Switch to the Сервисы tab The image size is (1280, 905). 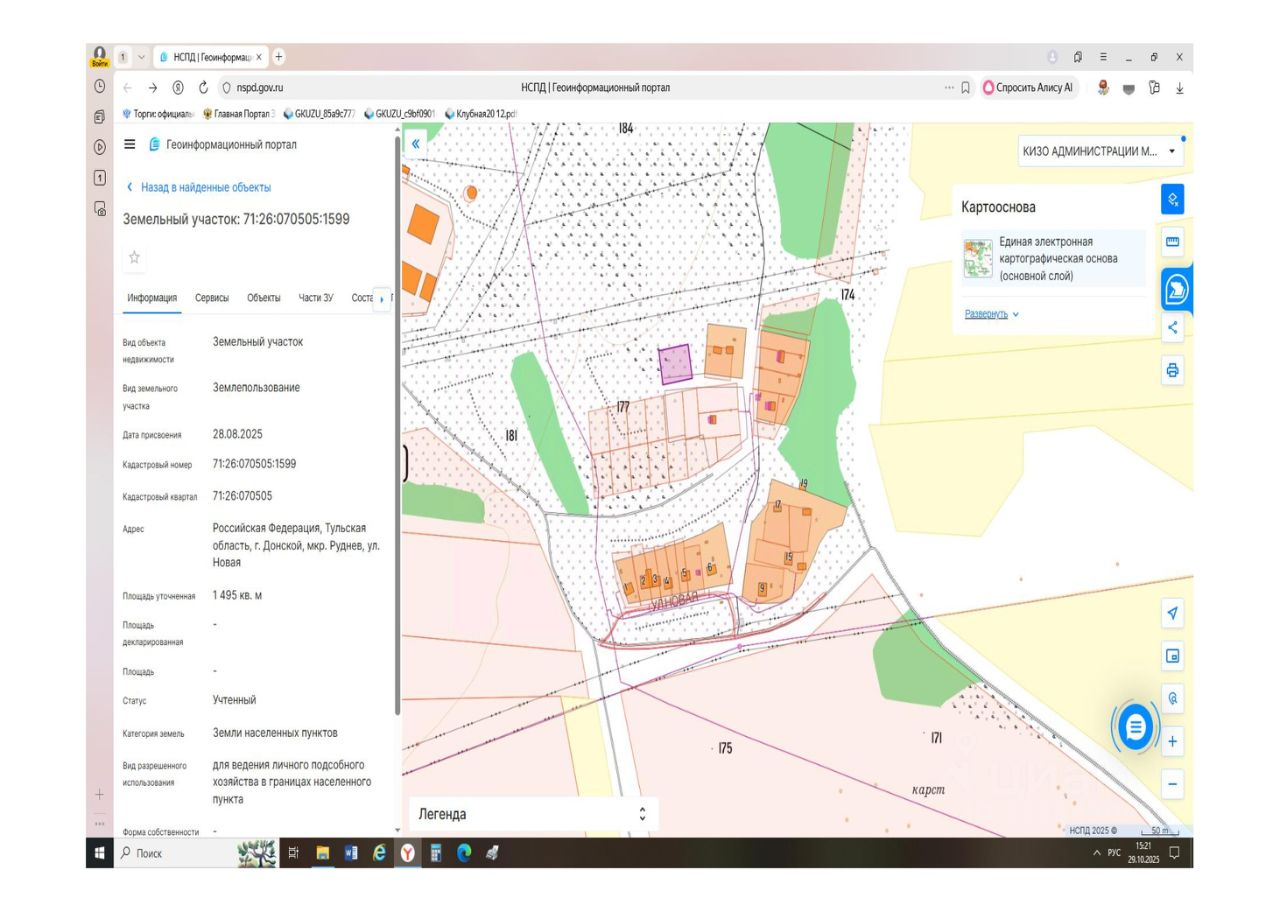coord(211,298)
